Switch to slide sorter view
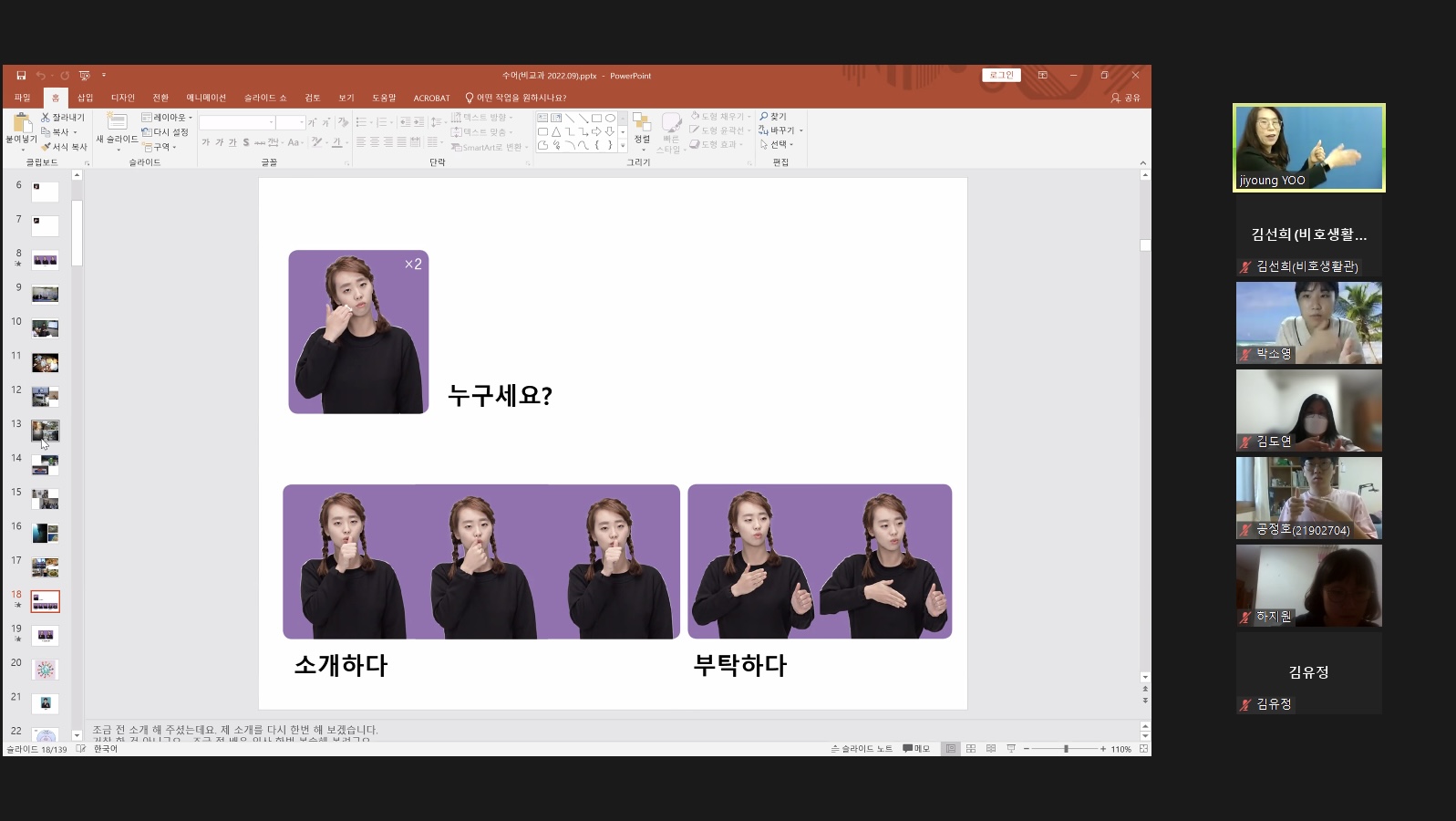Screen dimensions: 1456x821 pyautogui.click(x=971, y=749)
